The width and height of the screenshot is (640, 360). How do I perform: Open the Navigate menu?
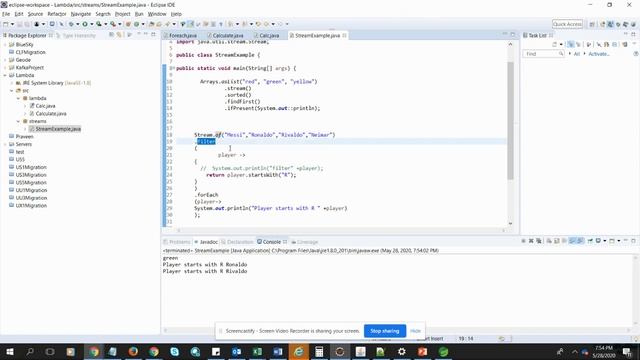[81, 14]
